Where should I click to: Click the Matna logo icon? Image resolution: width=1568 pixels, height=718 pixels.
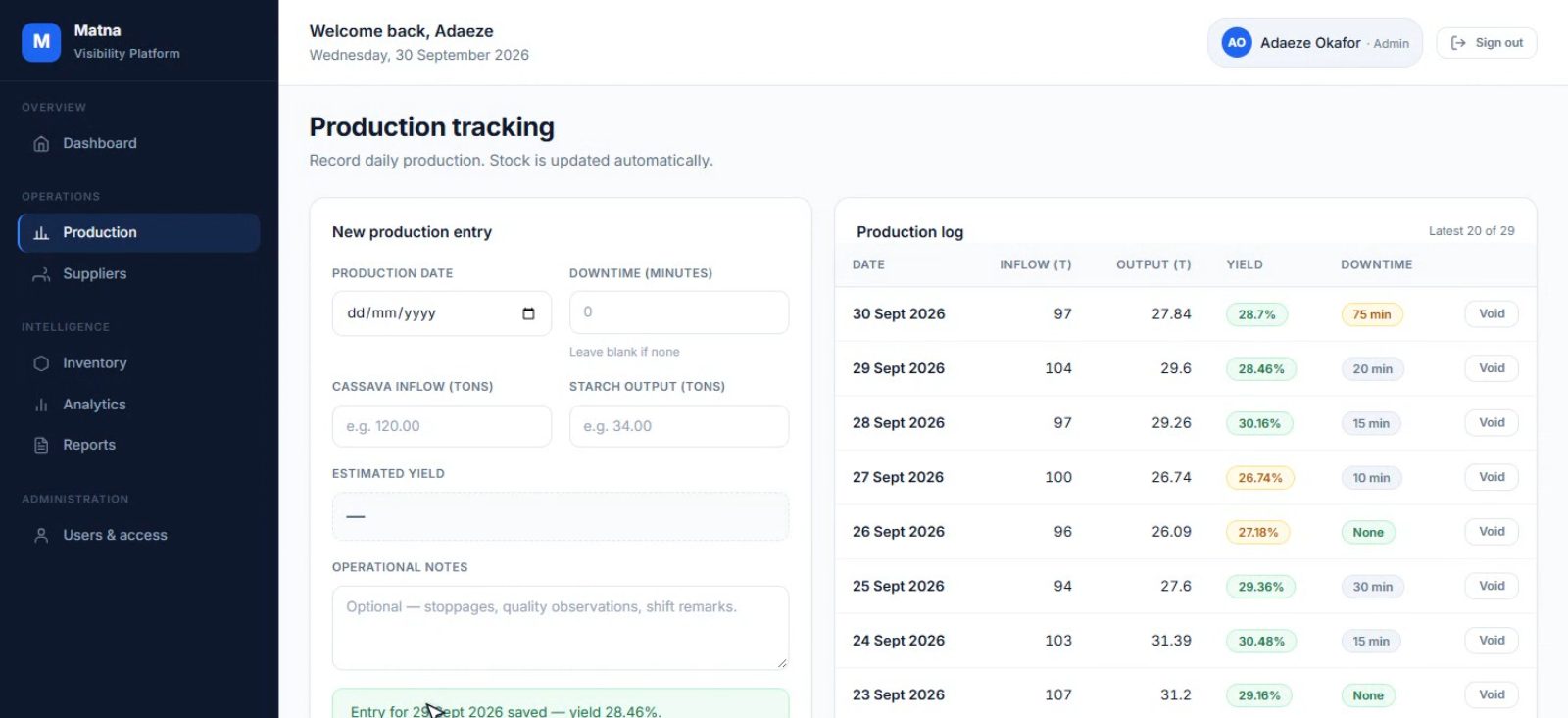pos(41,42)
